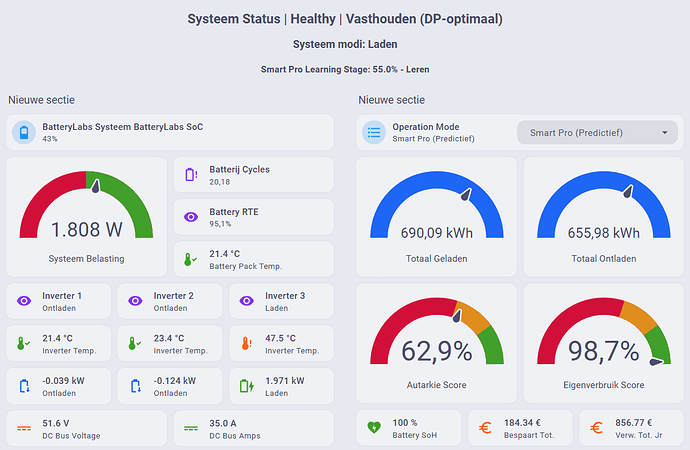
Task: Open the Smart Pro (Predictief) dropdown
Action: click(597, 132)
